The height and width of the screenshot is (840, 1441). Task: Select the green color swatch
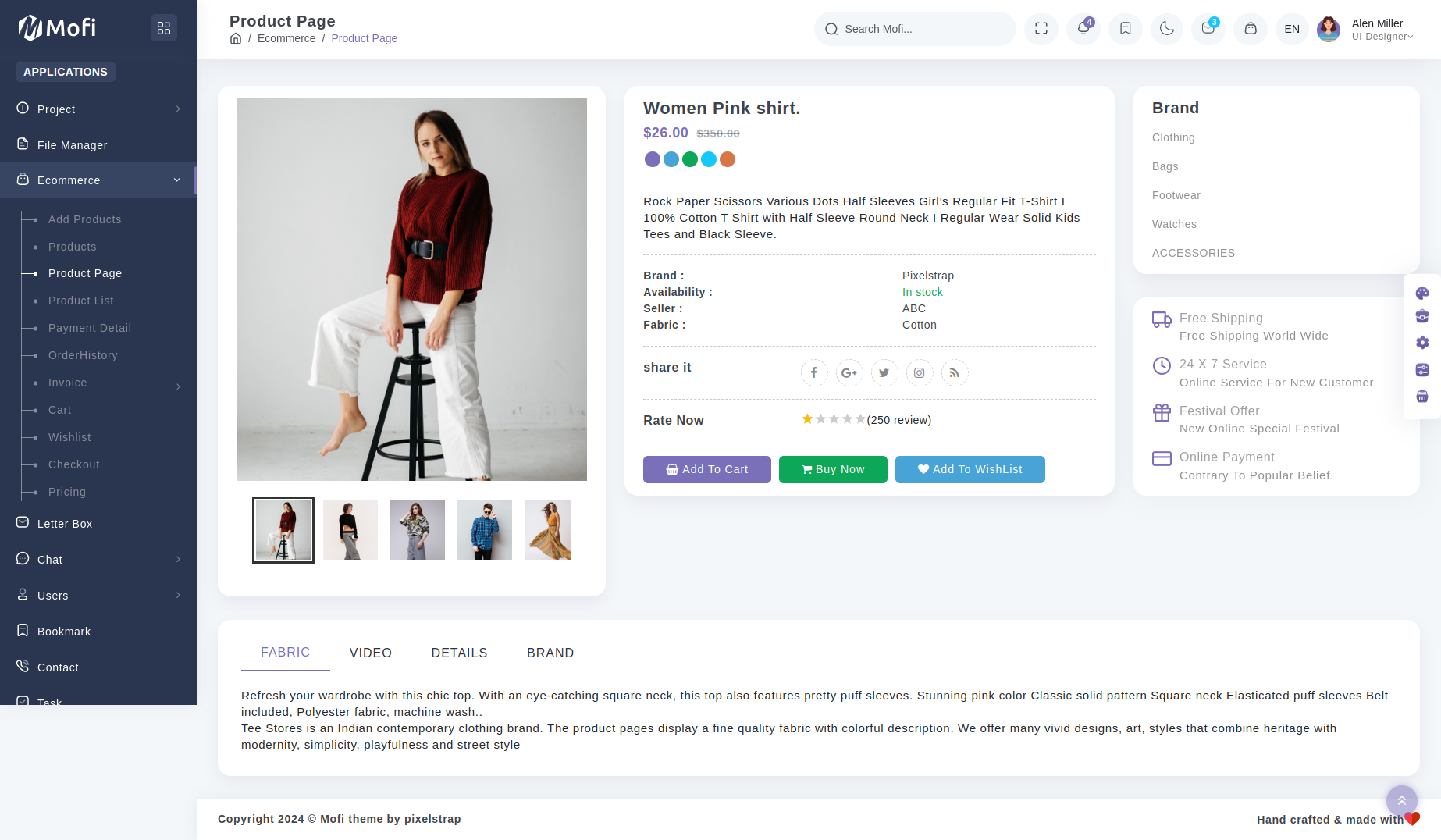click(x=690, y=160)
